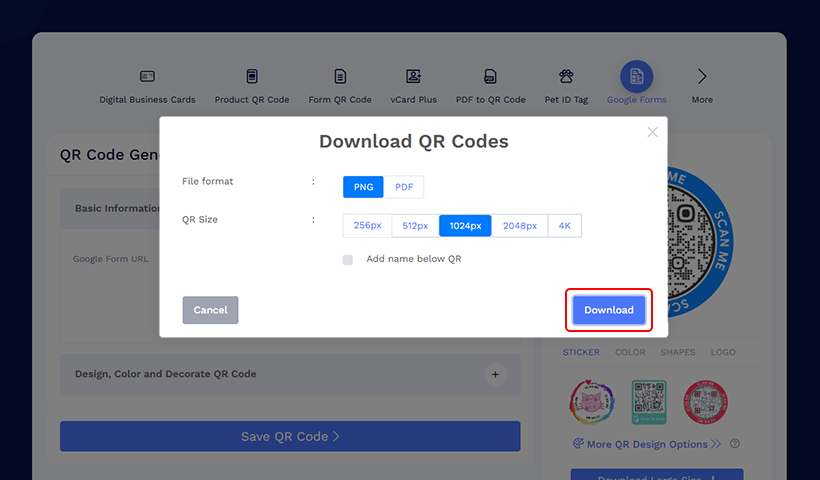Image resolution: width=820 pixels, height=480 pixels.
Task: Pick the red circular sticker design
Action: [705, 402]
